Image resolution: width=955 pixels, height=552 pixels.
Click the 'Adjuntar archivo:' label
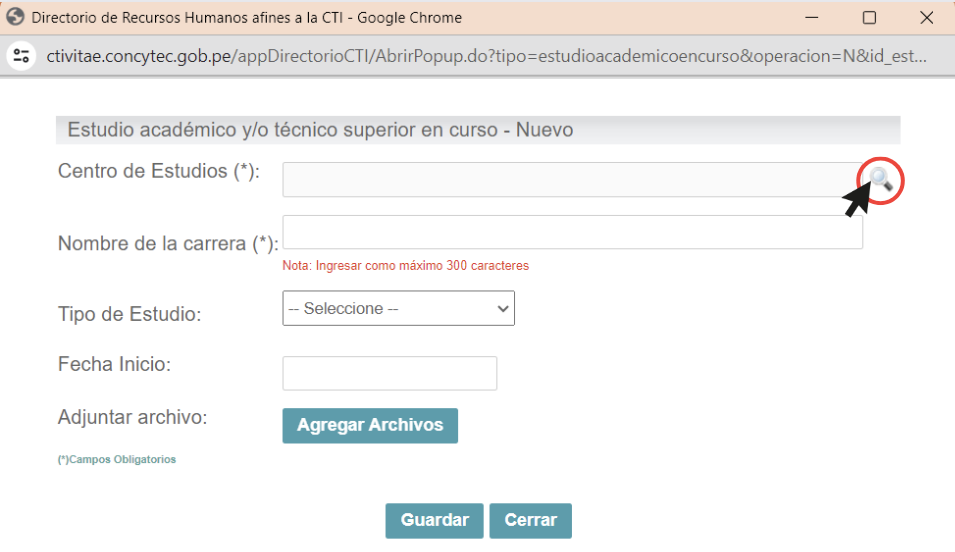133,417
